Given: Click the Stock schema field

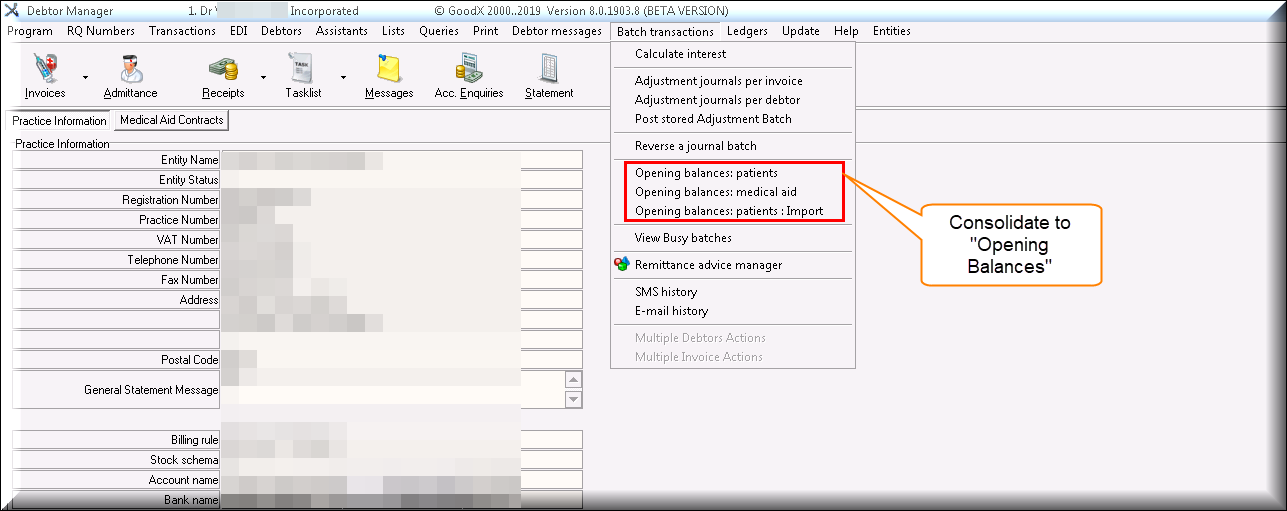Looking at the screenshot, I should [x=401, y=460].
